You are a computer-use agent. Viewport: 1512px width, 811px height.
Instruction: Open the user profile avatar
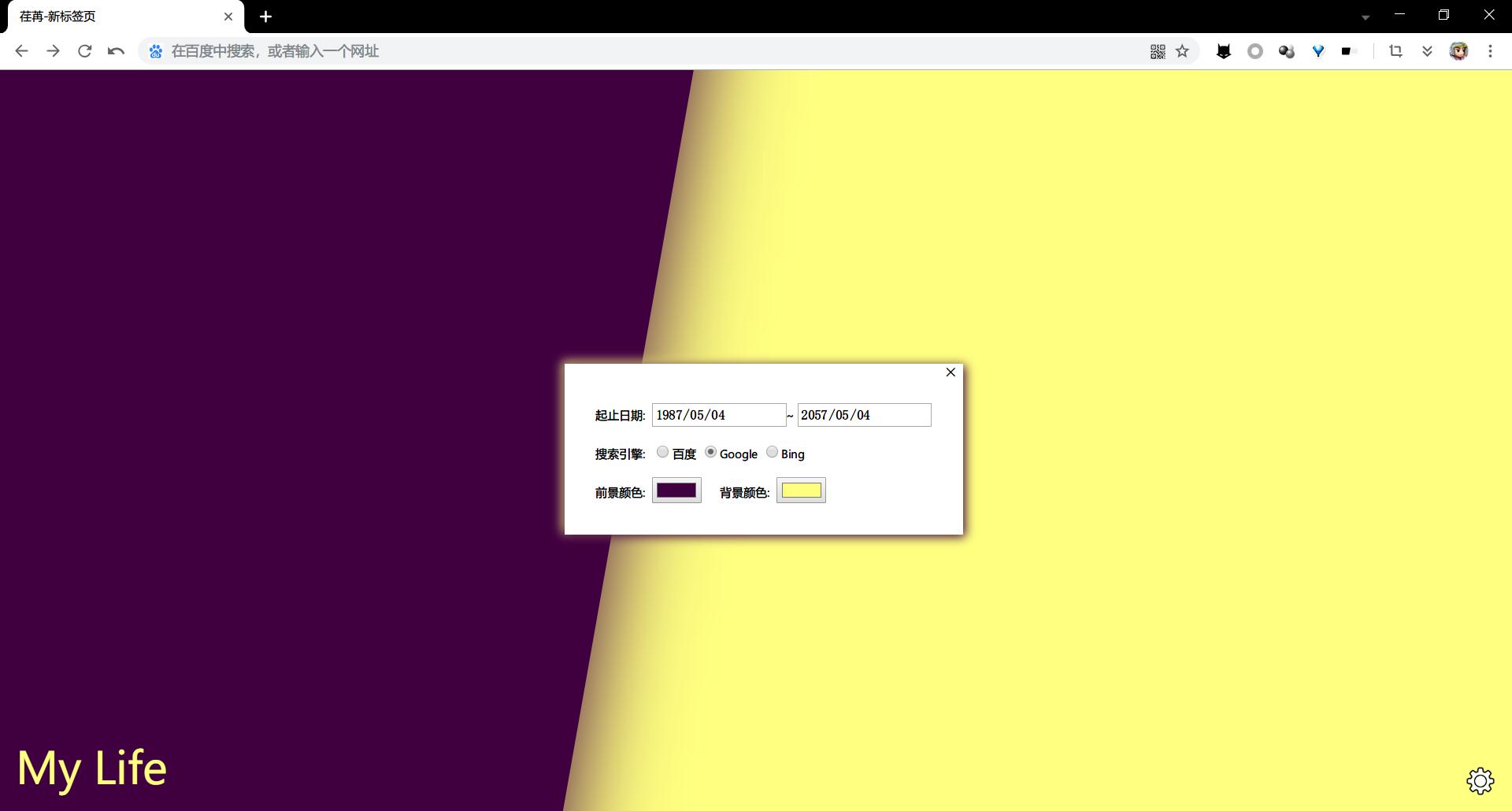[1458, 51]
